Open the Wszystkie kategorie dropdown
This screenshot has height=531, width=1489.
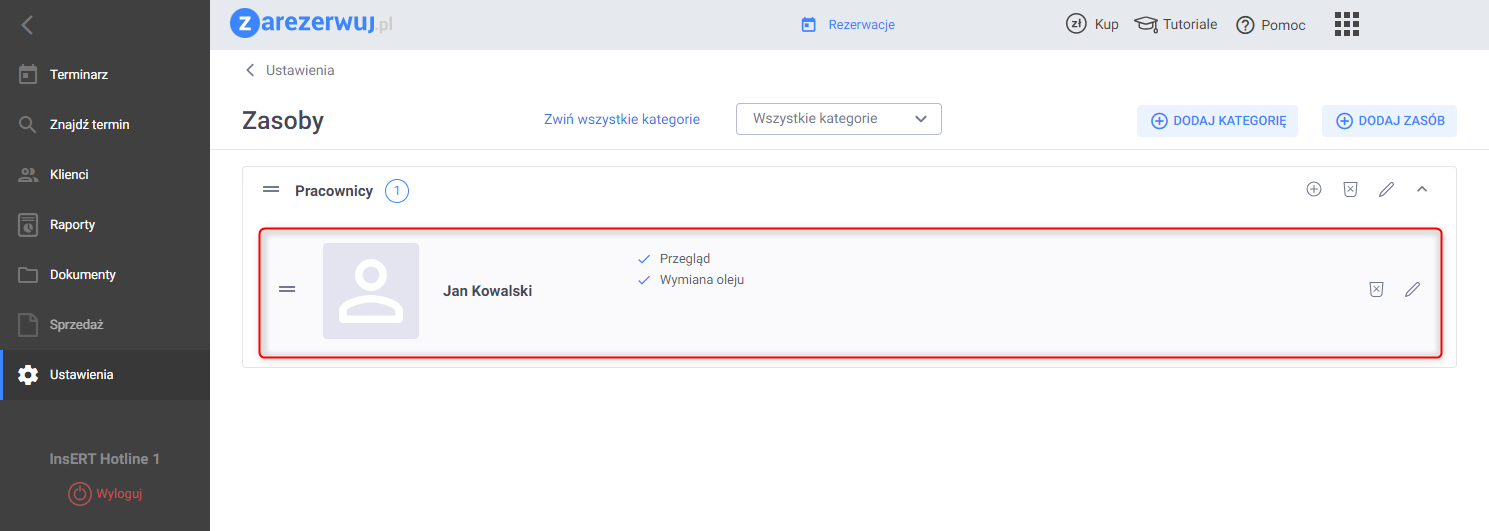tap(839, 119)
